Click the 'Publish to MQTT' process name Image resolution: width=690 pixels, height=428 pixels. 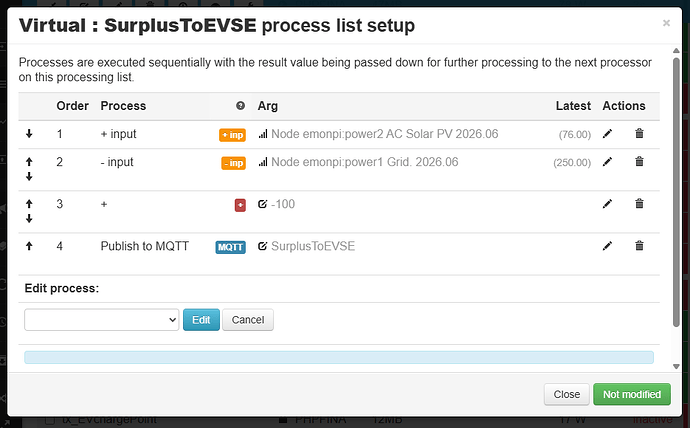(x=145, y=246)
